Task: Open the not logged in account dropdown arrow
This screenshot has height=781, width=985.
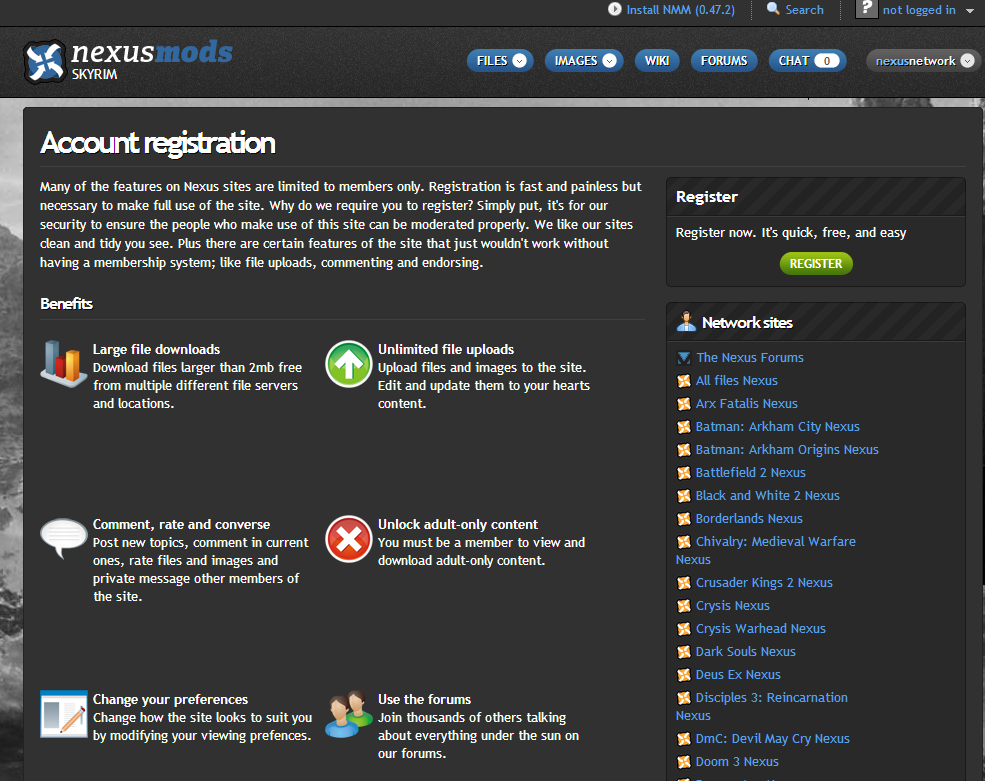Action: click(970, 10)
